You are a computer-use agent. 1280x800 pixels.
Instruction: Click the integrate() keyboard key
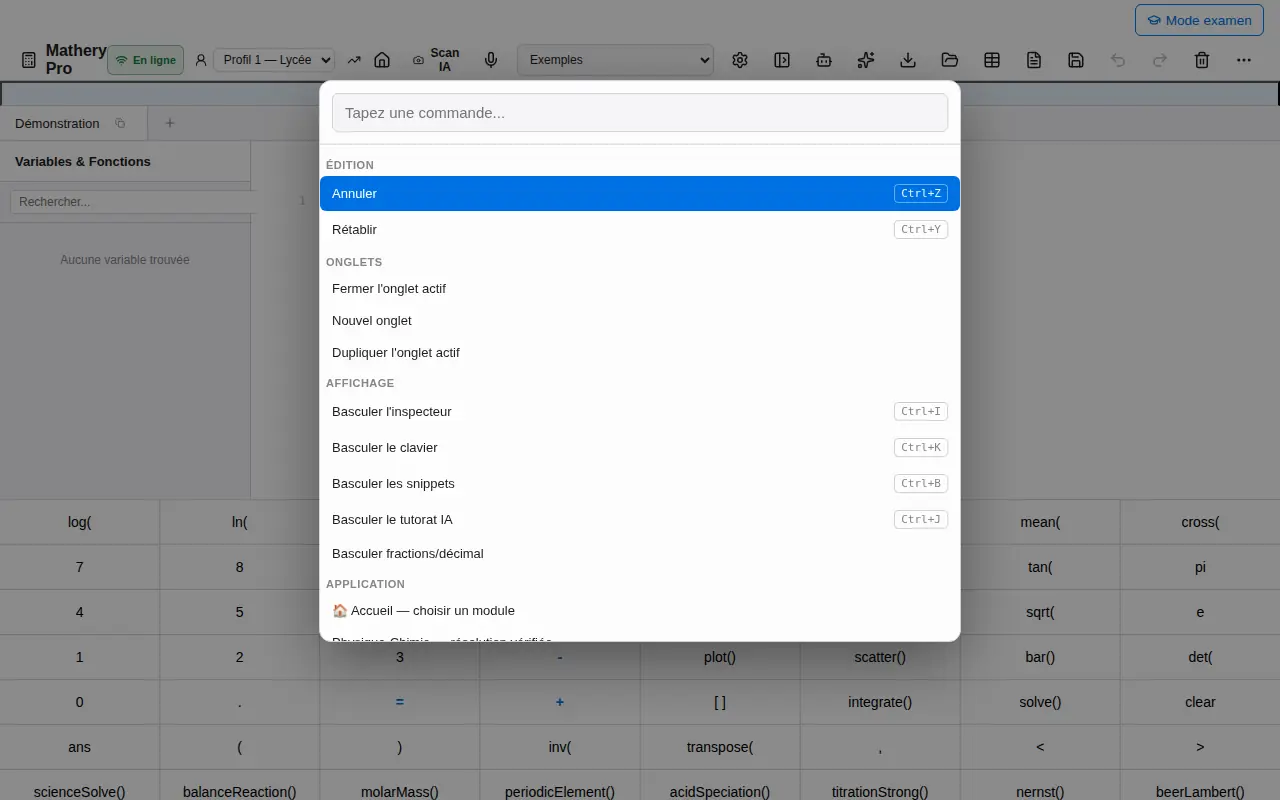coord(880,702)
